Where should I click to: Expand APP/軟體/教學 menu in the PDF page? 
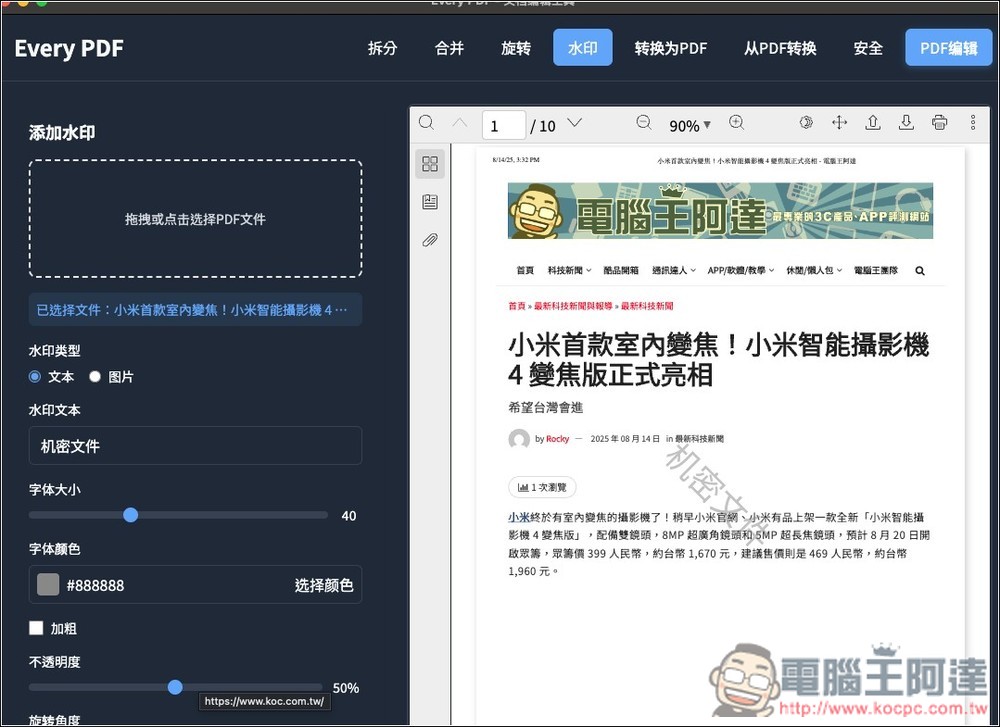click(741, 270)
